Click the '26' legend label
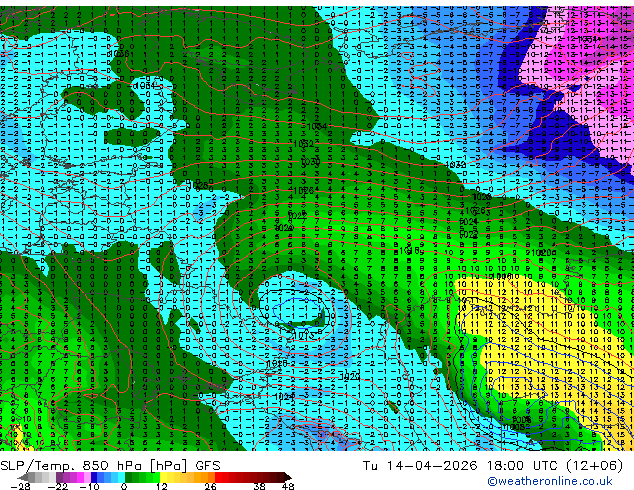Image resolution: width=634 pixels, height=490 pixels. point(210,486)
